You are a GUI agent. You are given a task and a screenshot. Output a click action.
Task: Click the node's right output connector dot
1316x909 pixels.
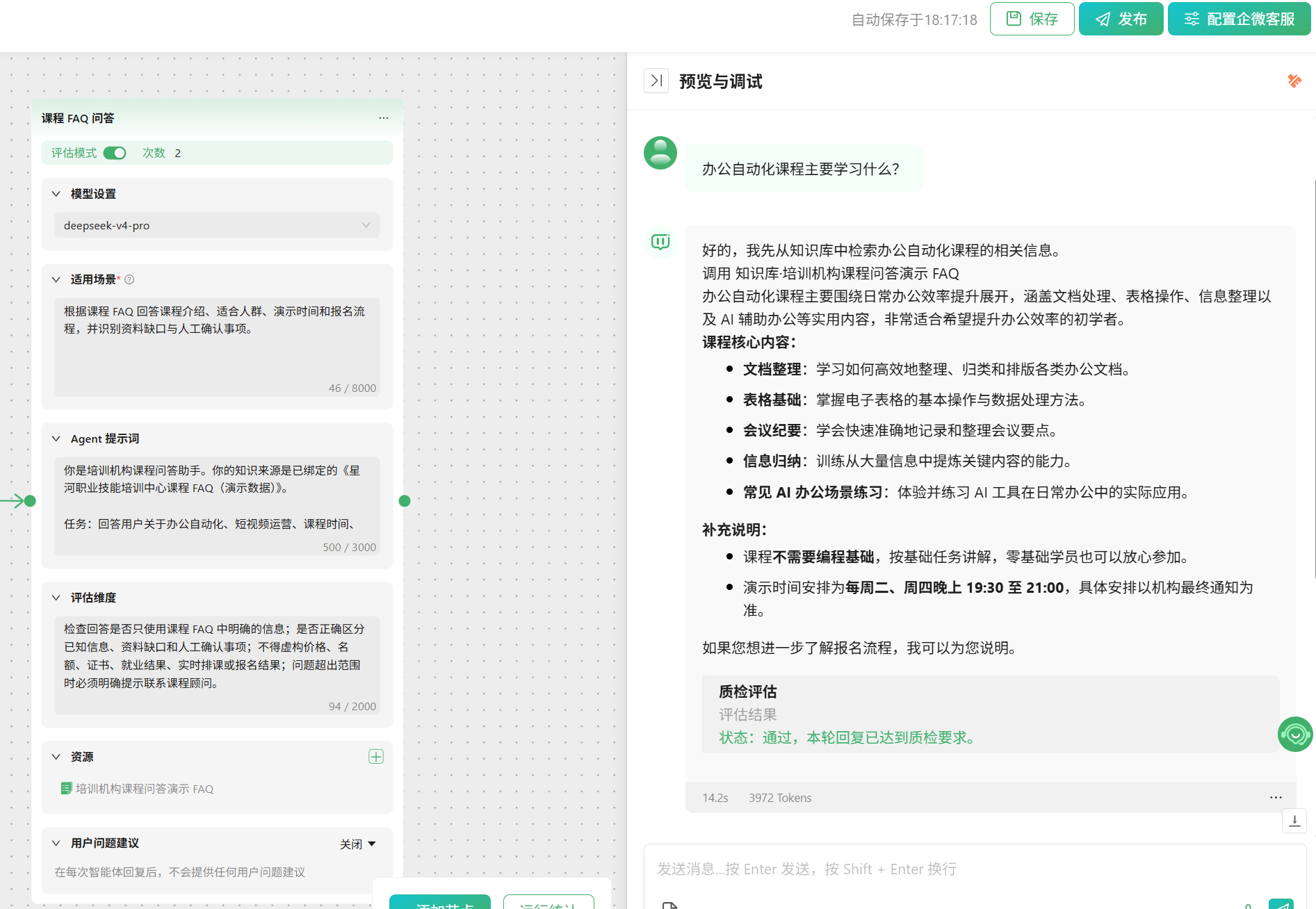click(405, 501)
